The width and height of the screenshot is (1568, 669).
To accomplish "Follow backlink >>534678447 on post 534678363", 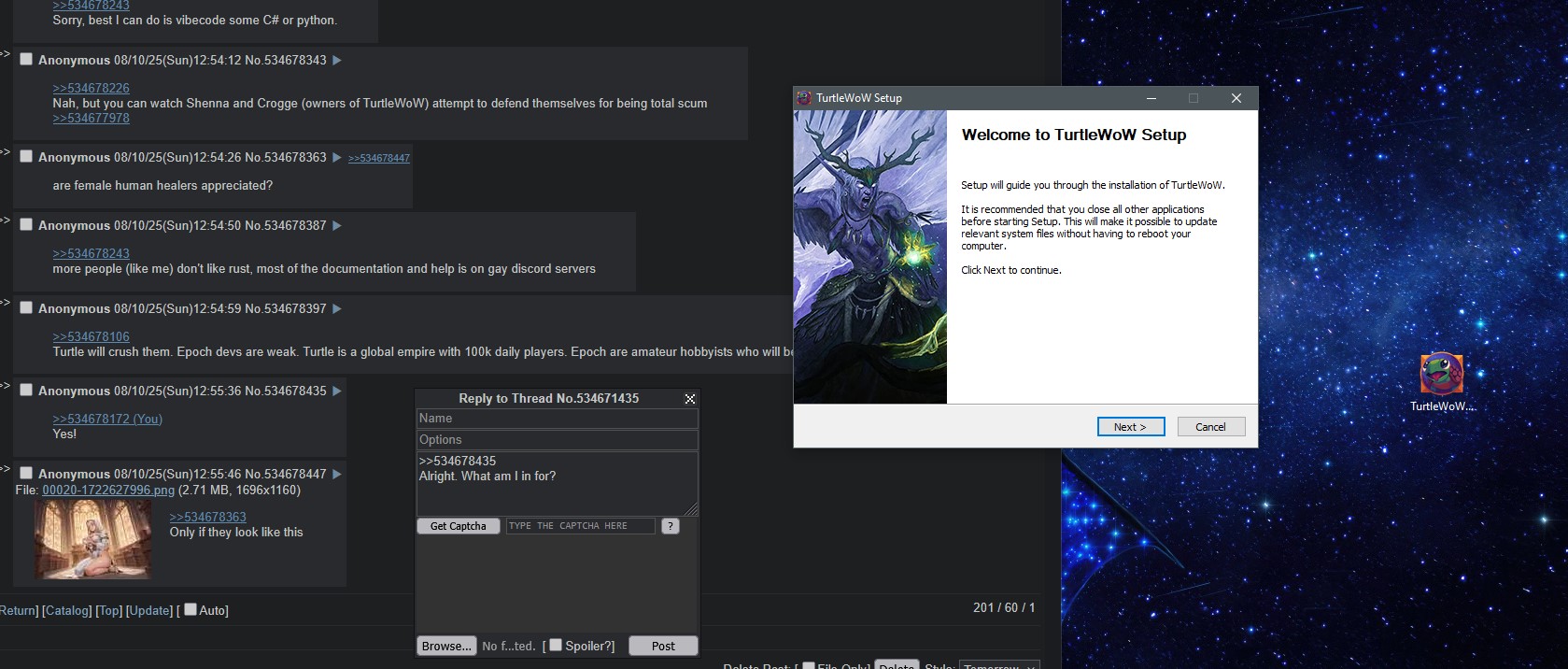I will [x=379, y=158].
